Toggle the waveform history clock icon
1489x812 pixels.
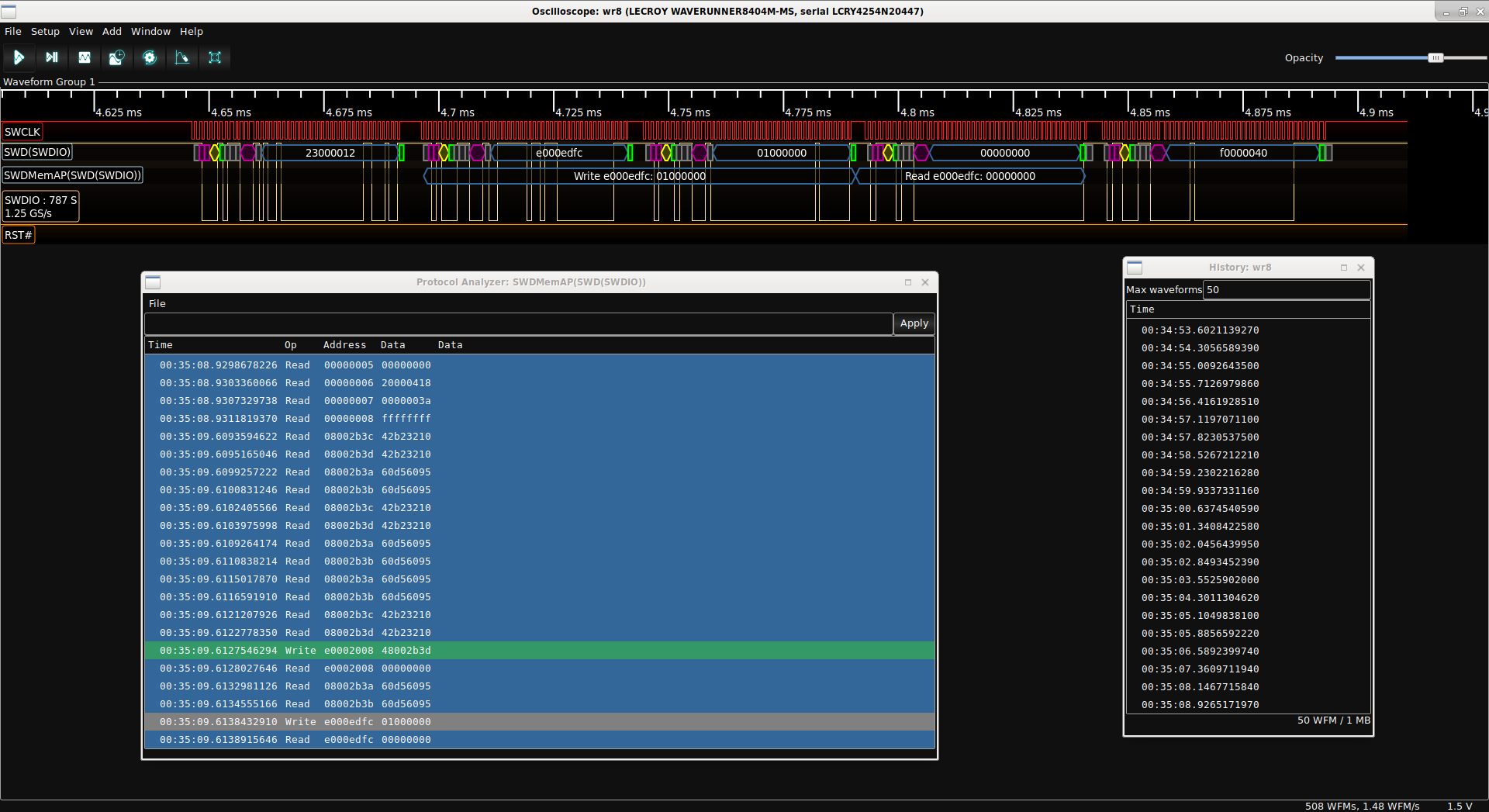(x=116, y=57)
